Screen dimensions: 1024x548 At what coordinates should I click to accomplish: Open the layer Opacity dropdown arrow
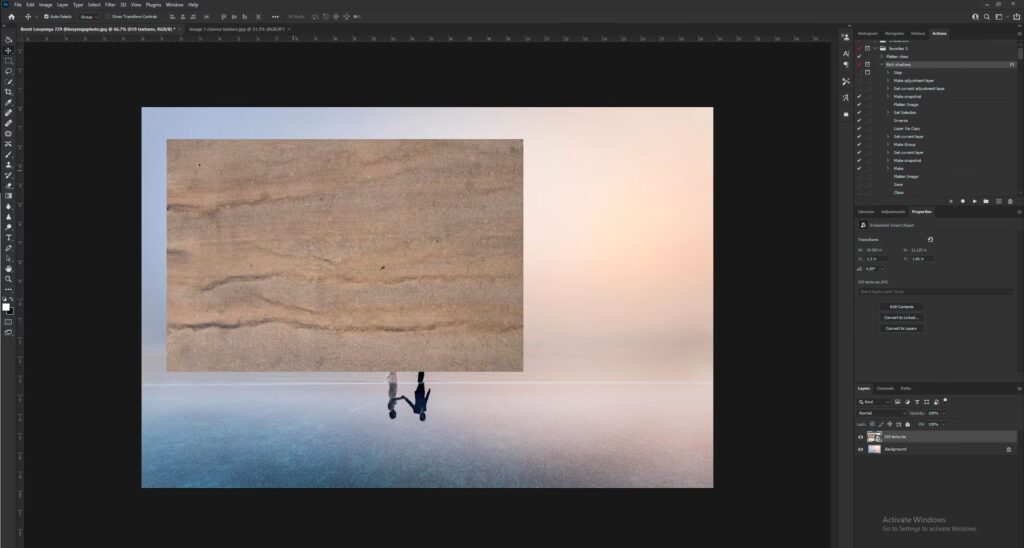tap(942, 412)
